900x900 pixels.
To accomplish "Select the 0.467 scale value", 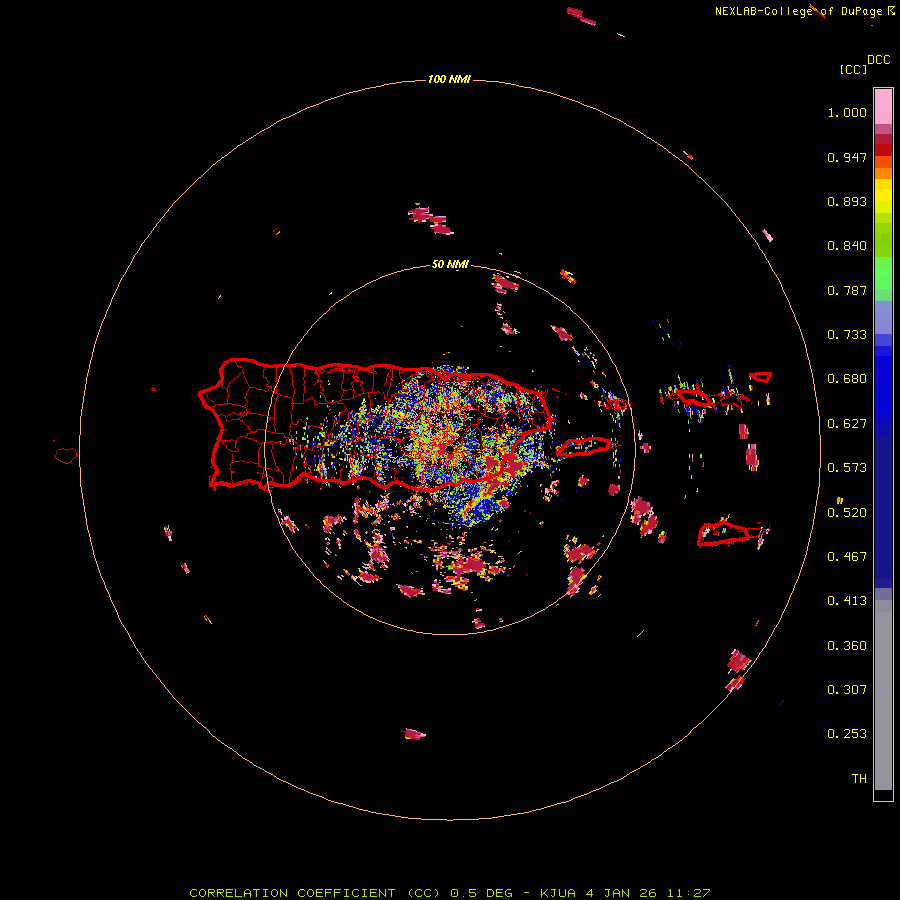I will pyautogui.click(x=847, y=557).
